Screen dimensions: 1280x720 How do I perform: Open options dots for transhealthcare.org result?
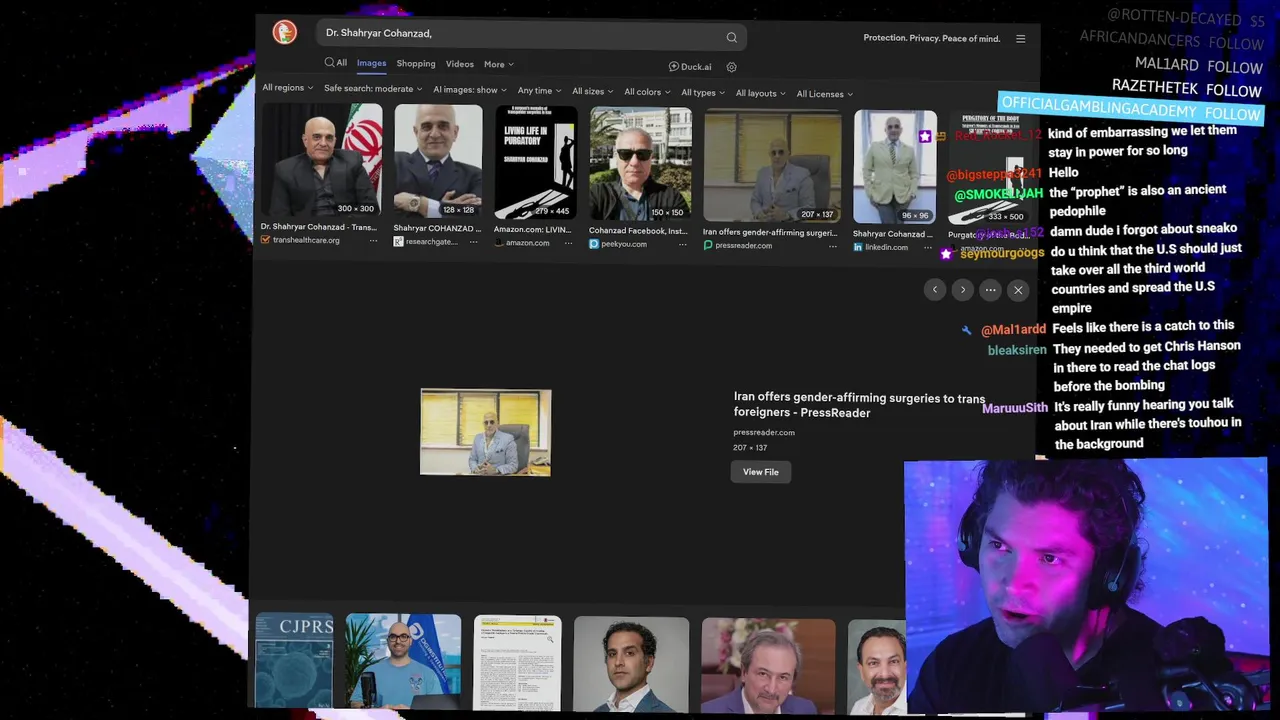click(373, 241)
